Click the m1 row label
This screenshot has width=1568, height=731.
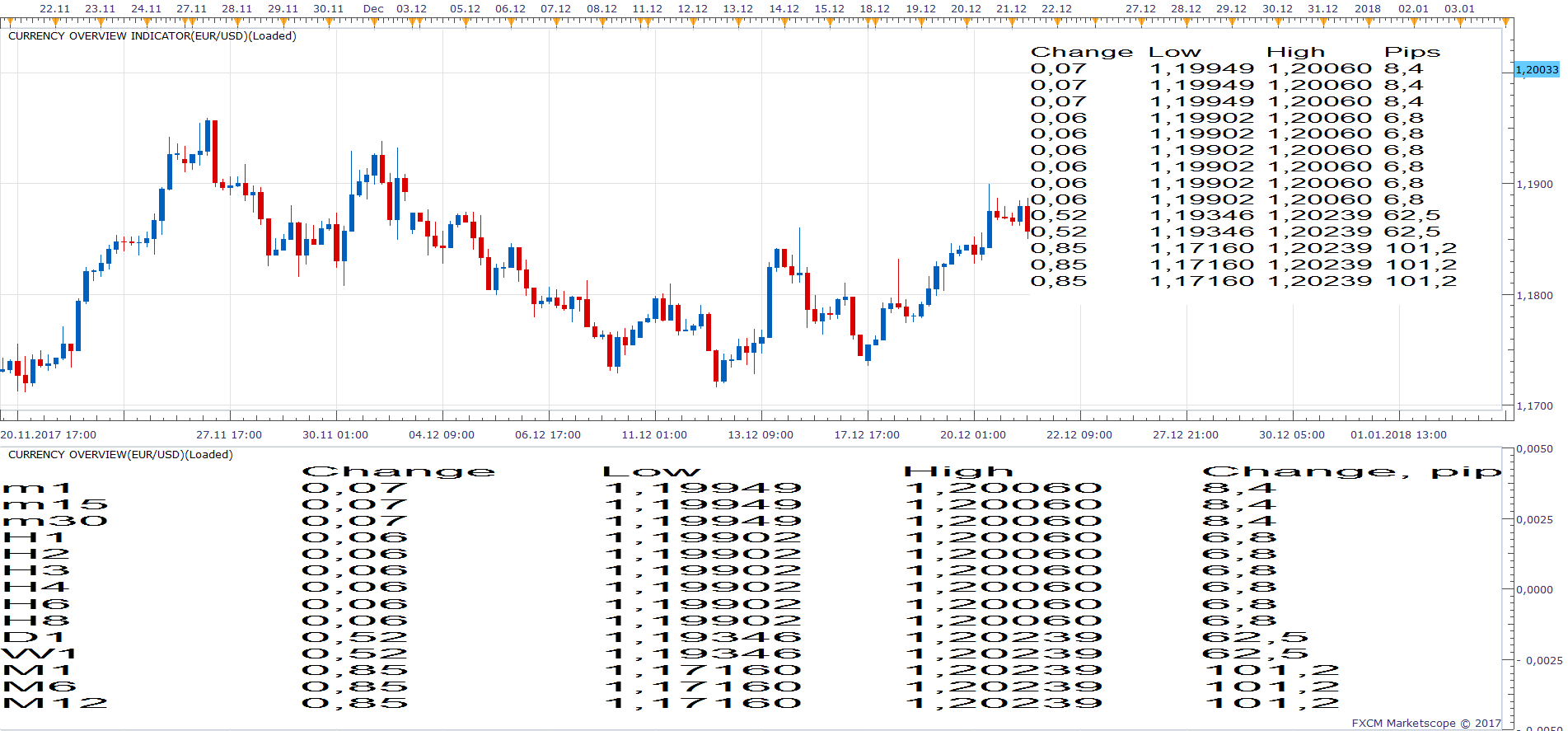(x=38, y=489)
